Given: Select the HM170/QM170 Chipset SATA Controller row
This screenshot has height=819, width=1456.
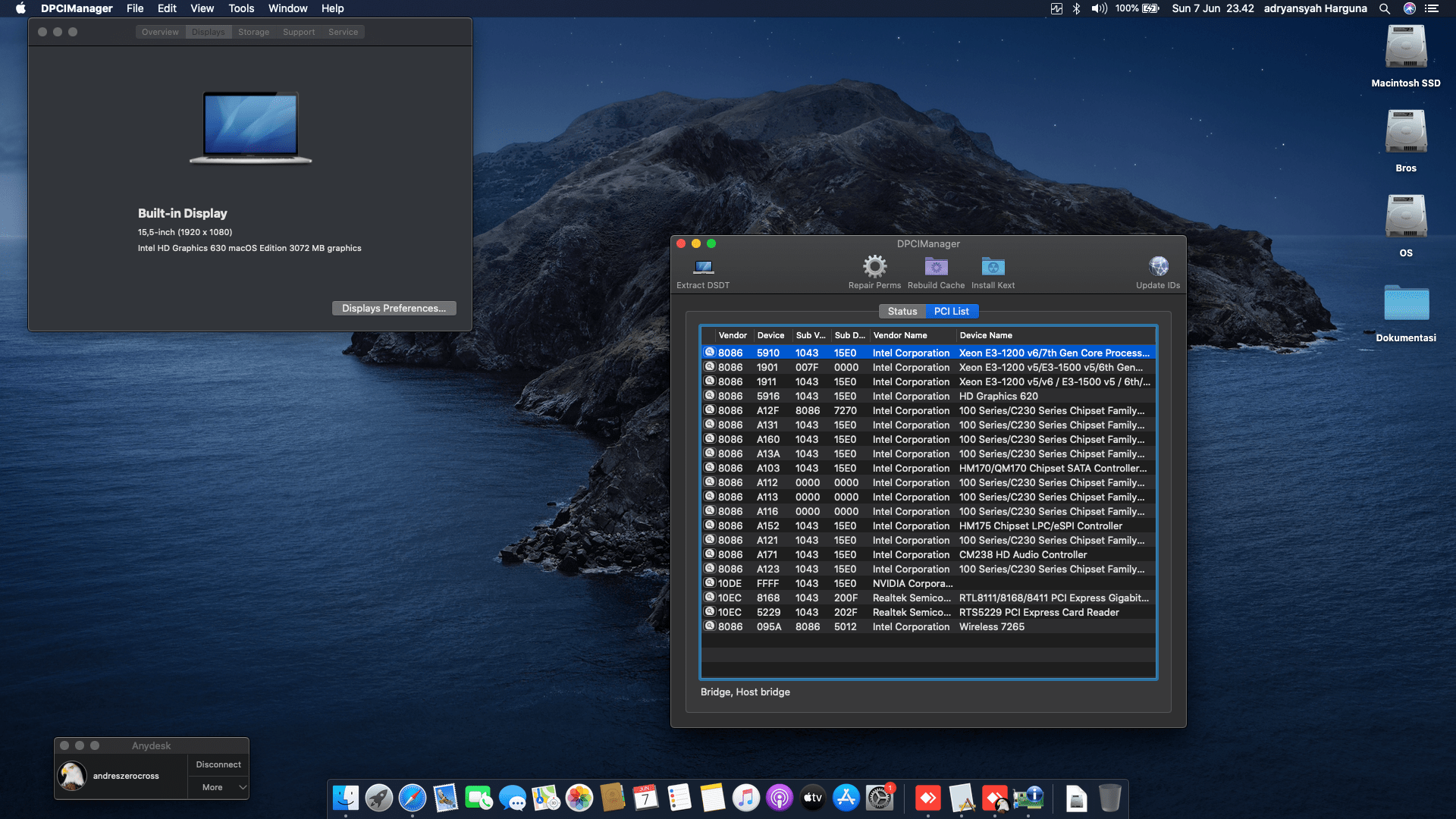Looking at the screenshot, I should point(928,468).
